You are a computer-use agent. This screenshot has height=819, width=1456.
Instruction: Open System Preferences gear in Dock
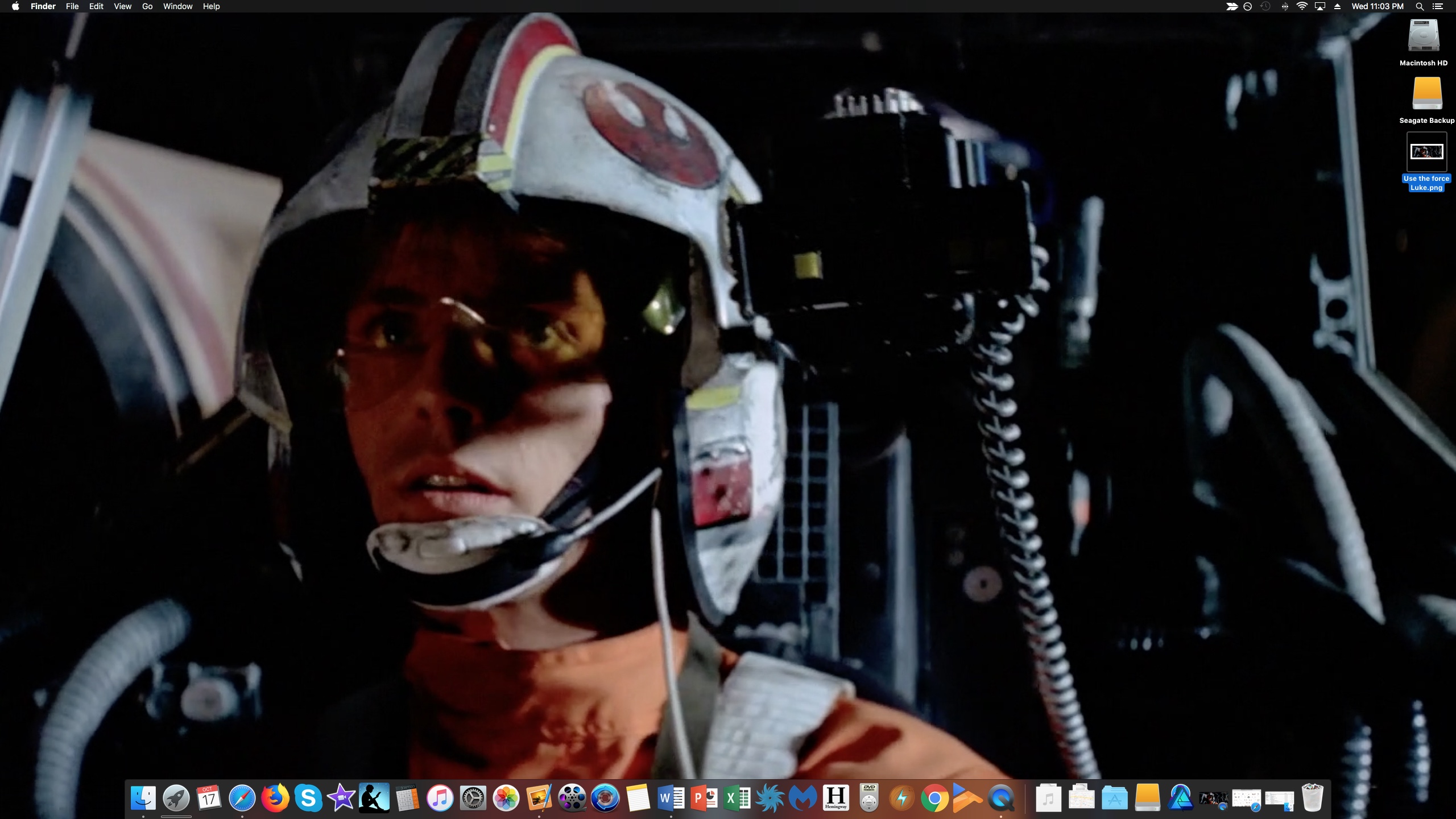pyautogui.click(x=473, y=798)
